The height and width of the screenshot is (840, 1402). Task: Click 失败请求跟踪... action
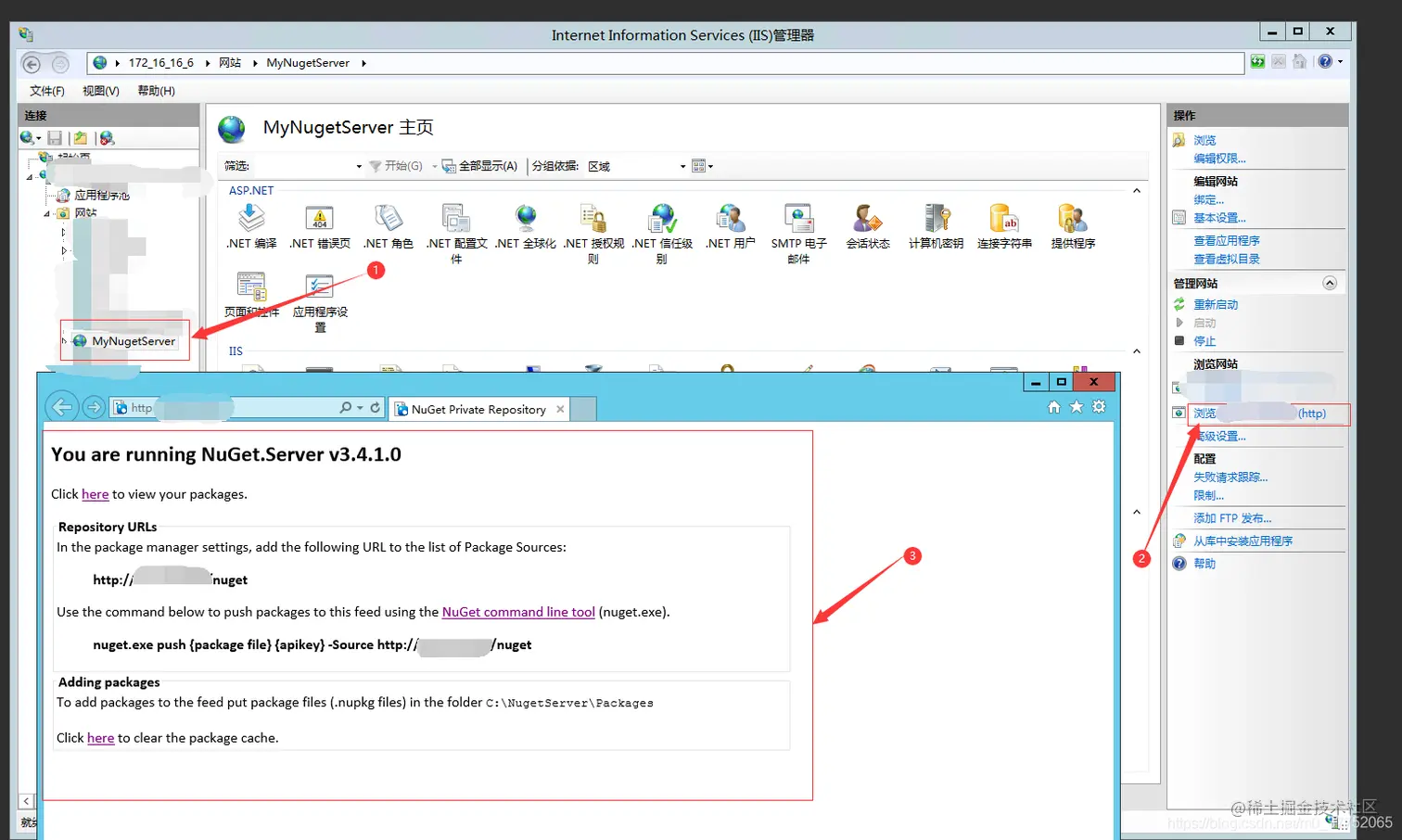[x=1230, y=477]
